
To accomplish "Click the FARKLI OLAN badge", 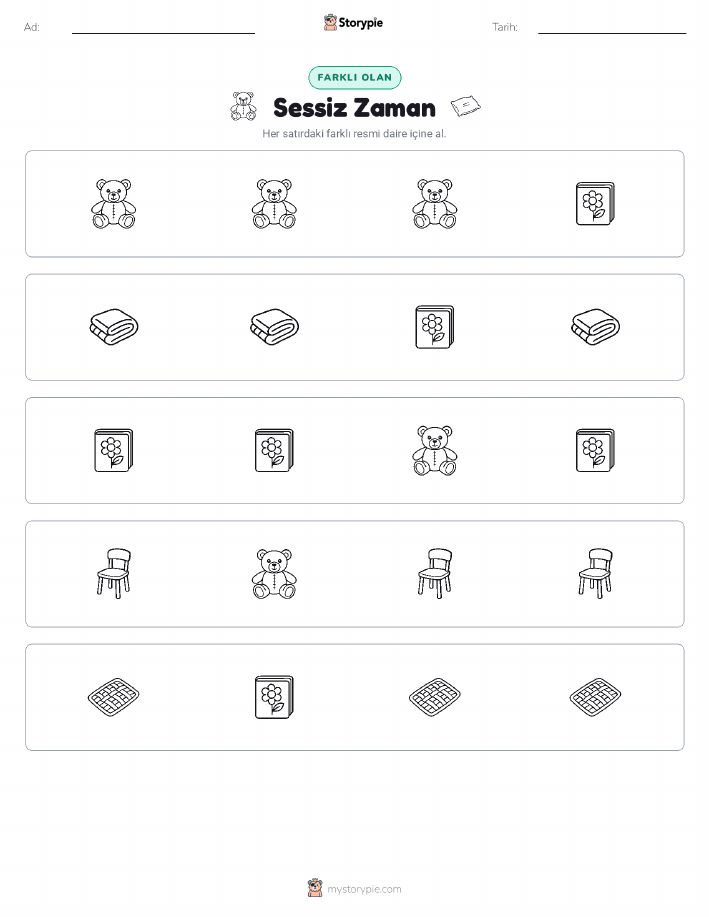I will [354, 77].
